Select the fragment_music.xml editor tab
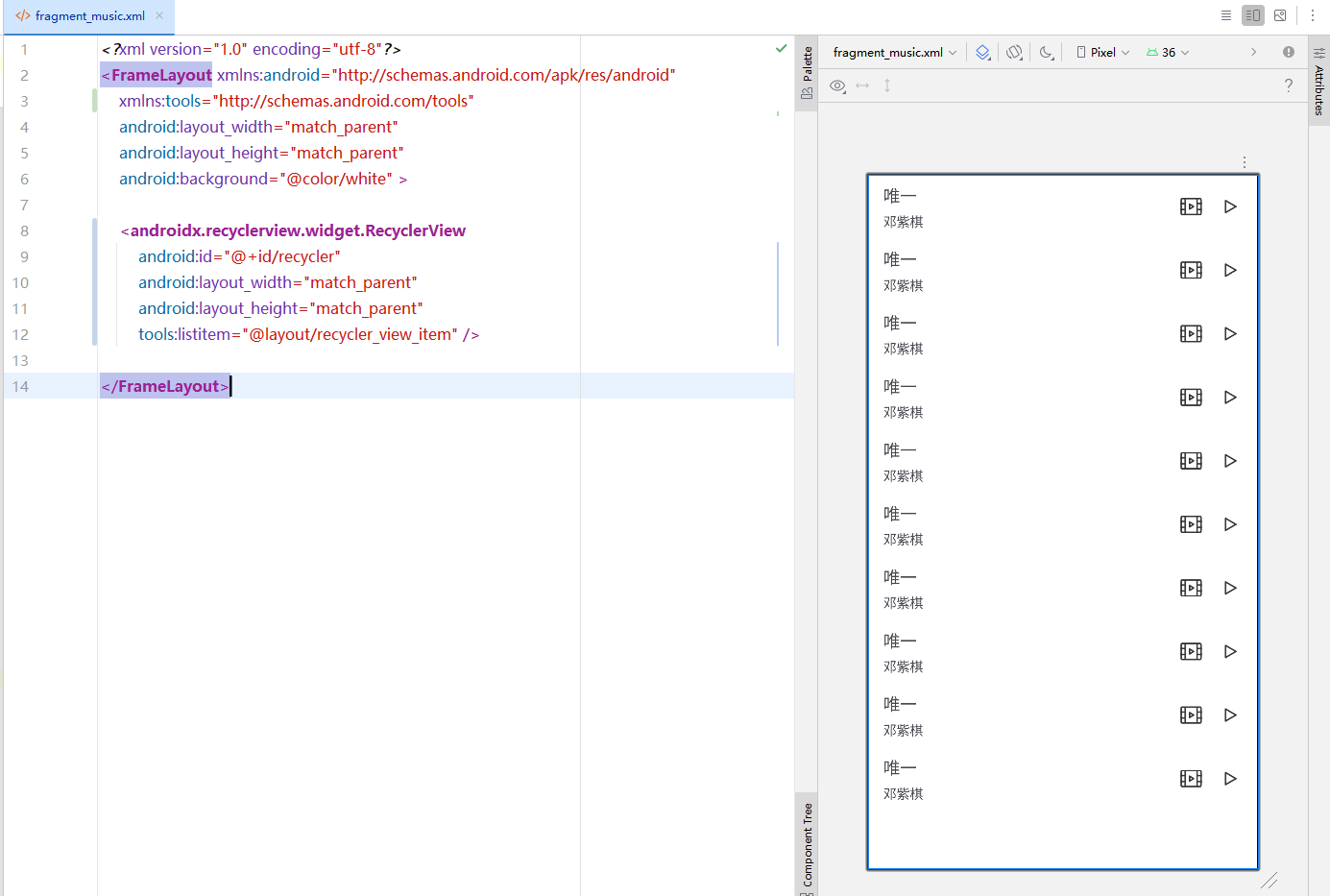Image resolution: width=1330 pixels, height=896 pixels. (89, 16)
